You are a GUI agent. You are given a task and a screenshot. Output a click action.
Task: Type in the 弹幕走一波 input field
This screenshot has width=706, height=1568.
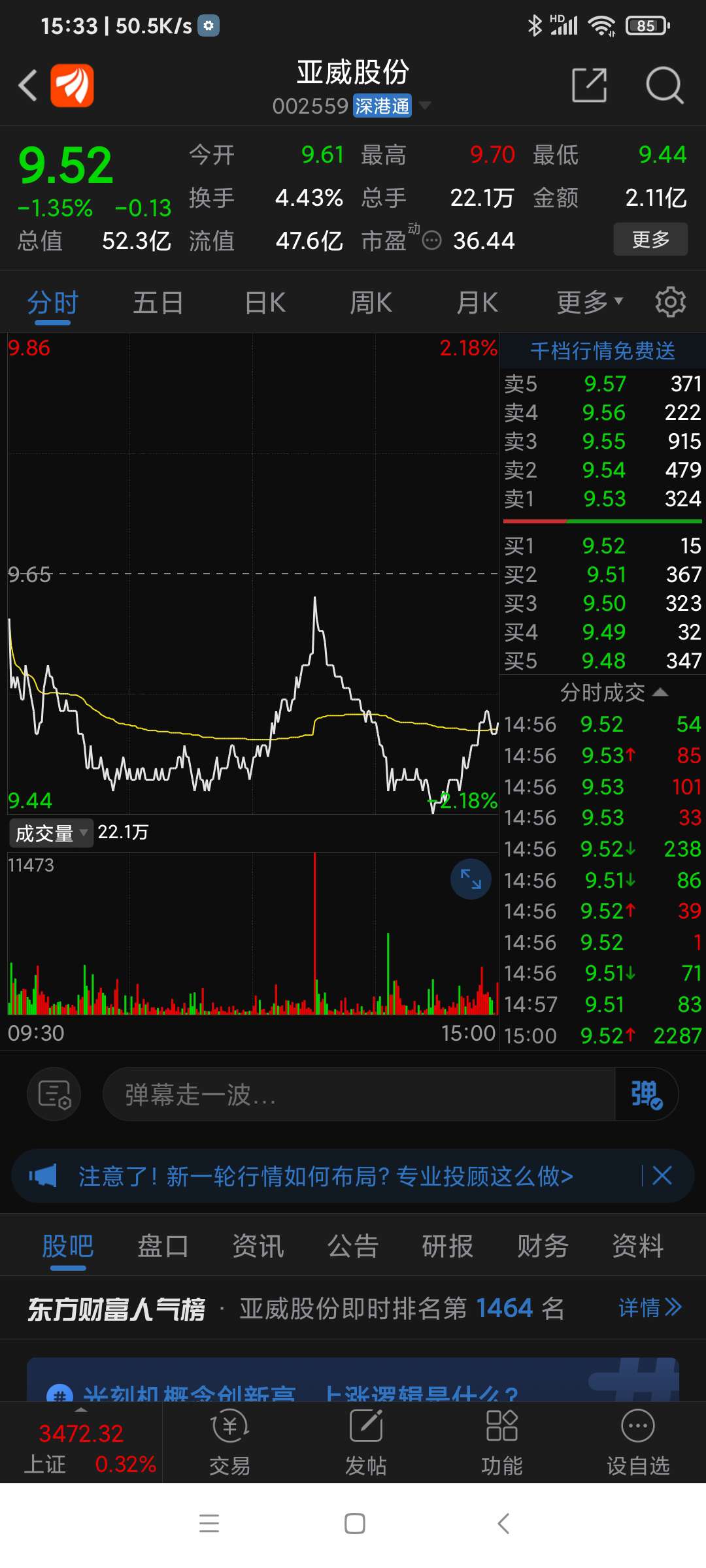[x=358, y=1094]
